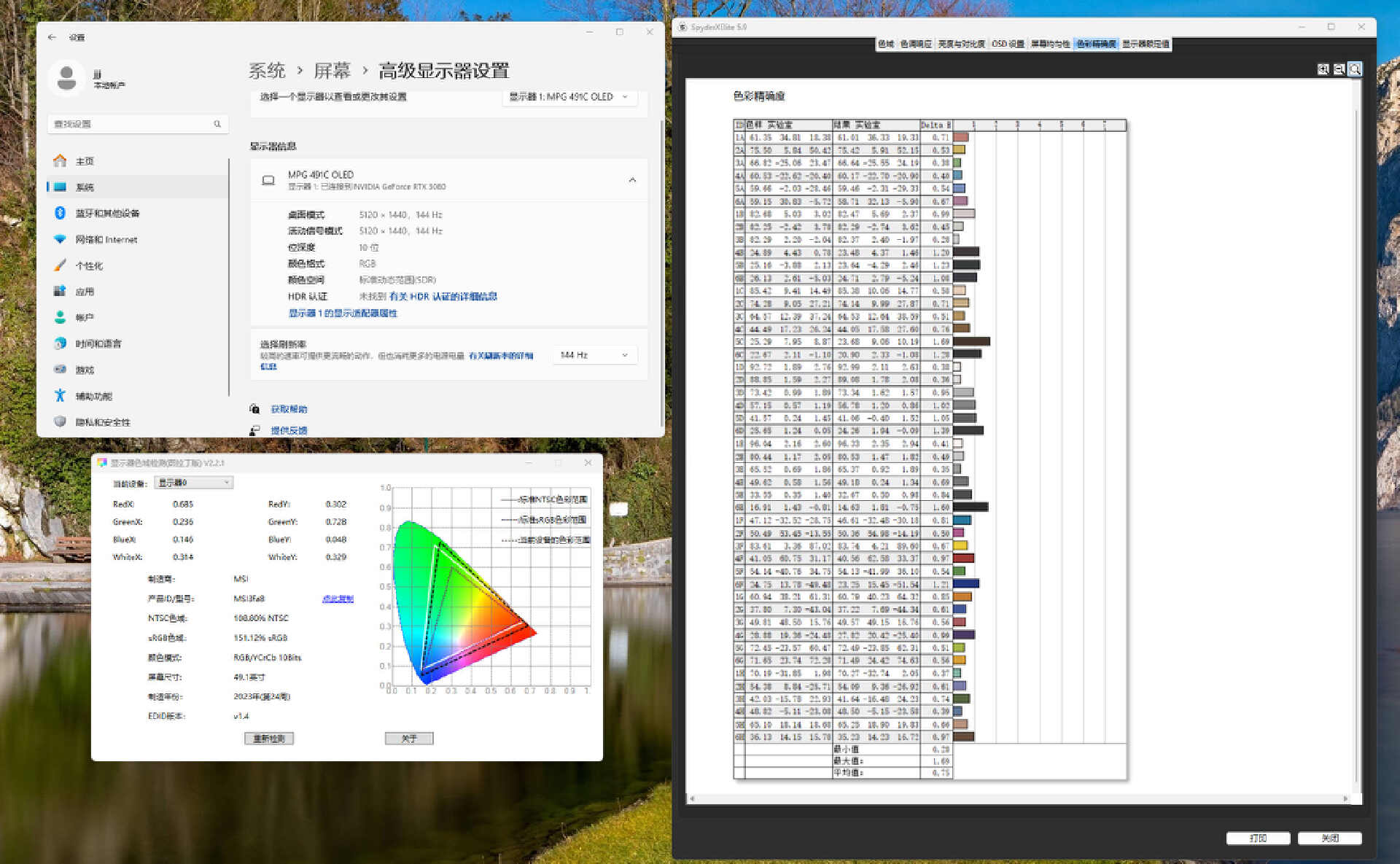Click the fit-to-page magnifier icon

(1355, 69)
